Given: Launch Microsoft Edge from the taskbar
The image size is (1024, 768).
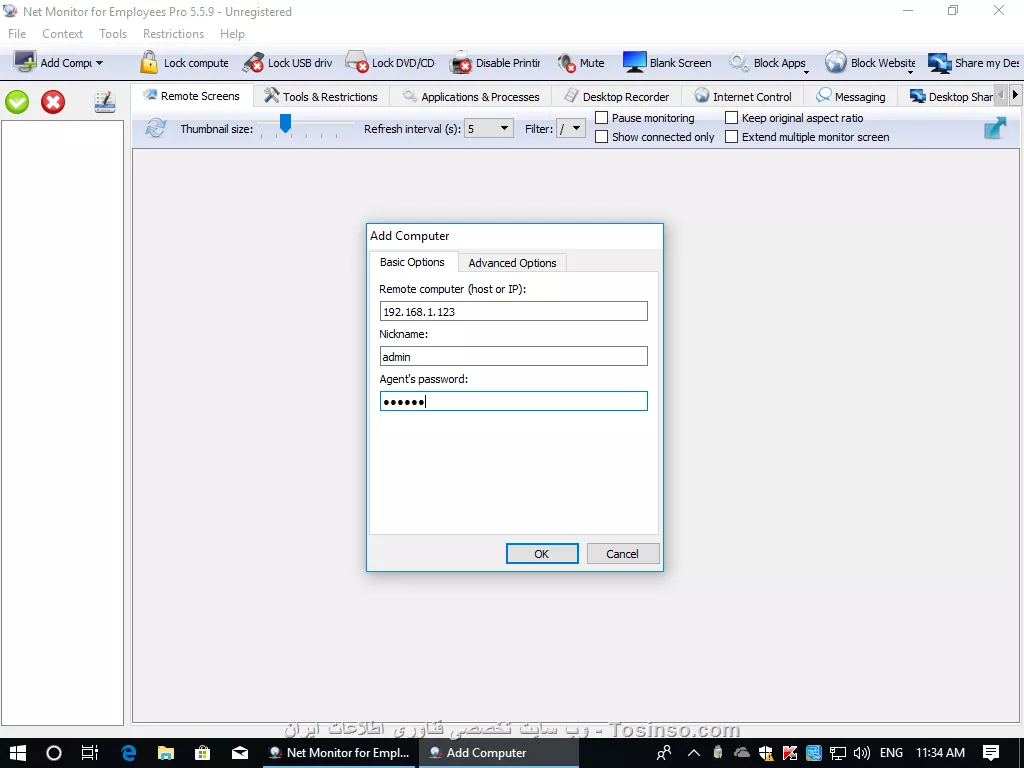Looking at the screenshot, I should (x=129, y=753).
